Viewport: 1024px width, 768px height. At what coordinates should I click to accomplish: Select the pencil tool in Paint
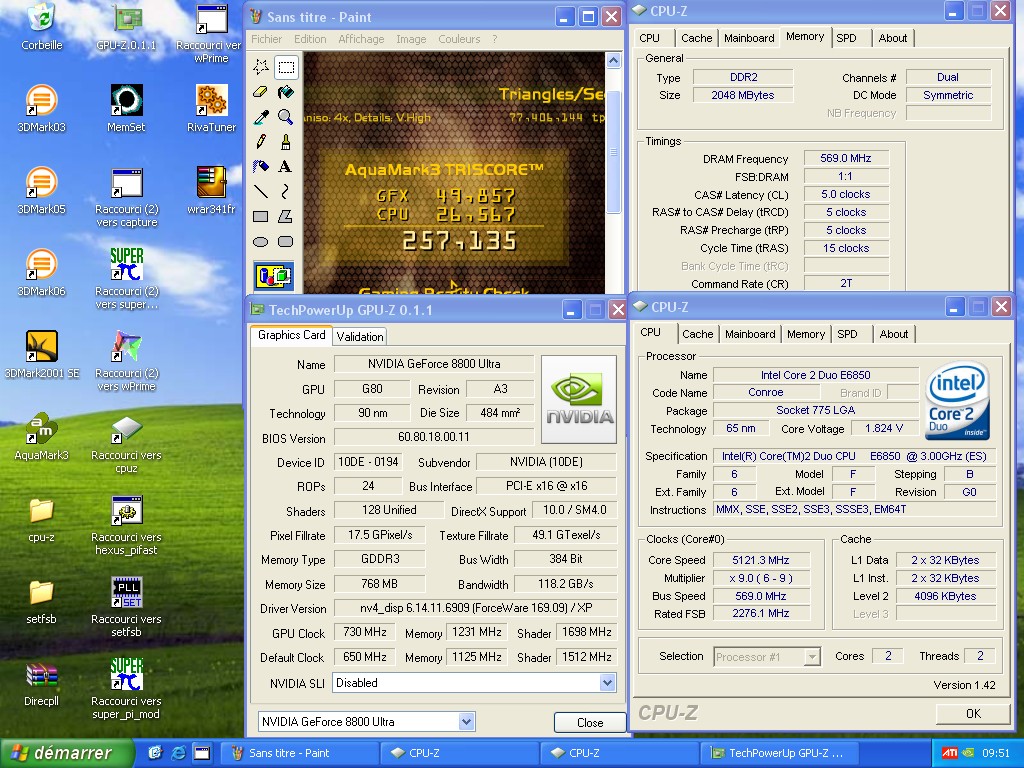[x=261, y=142]
